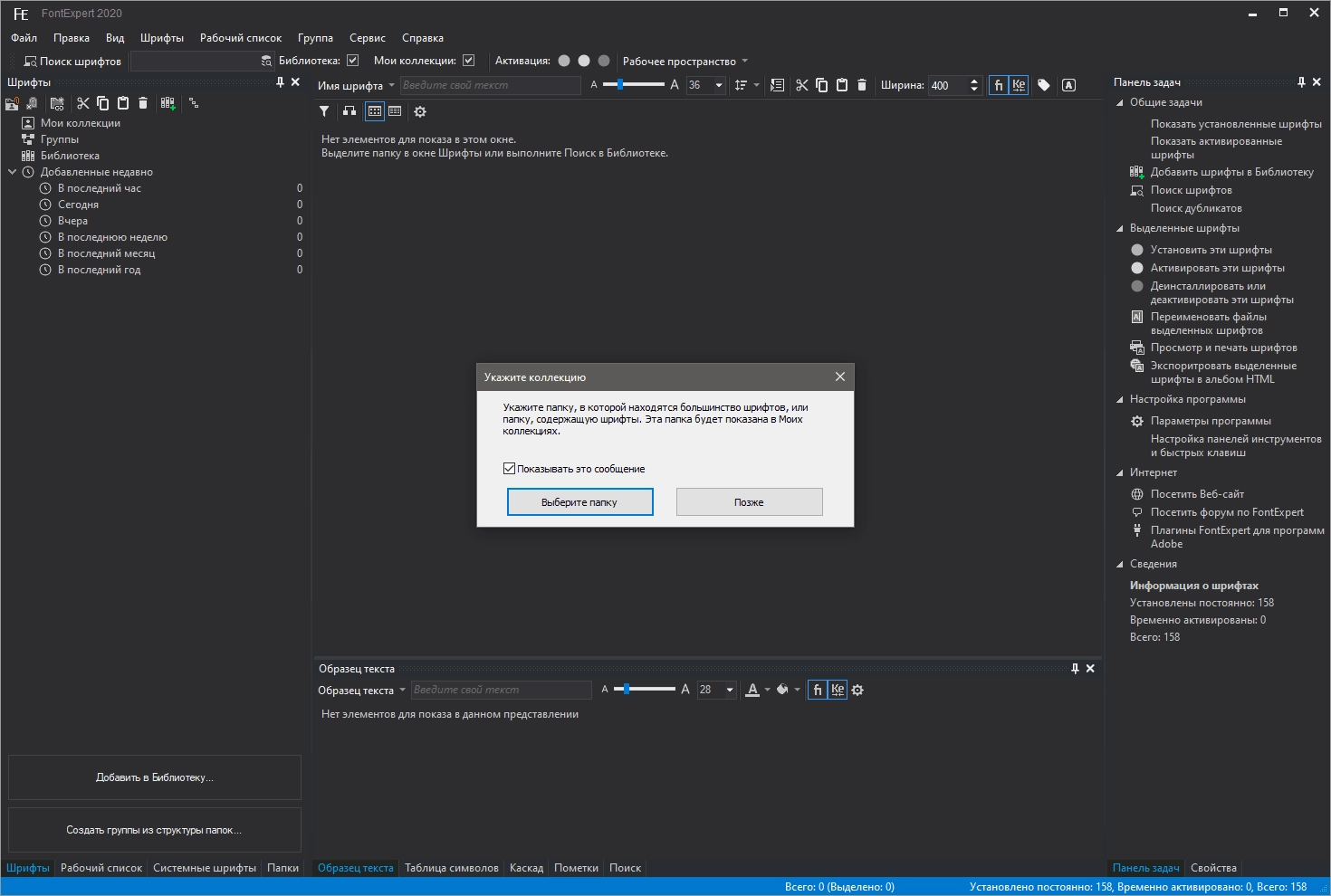Switch to Таблица символов tab
Viewport: 1331px width, 896px height.
[452, 868]
